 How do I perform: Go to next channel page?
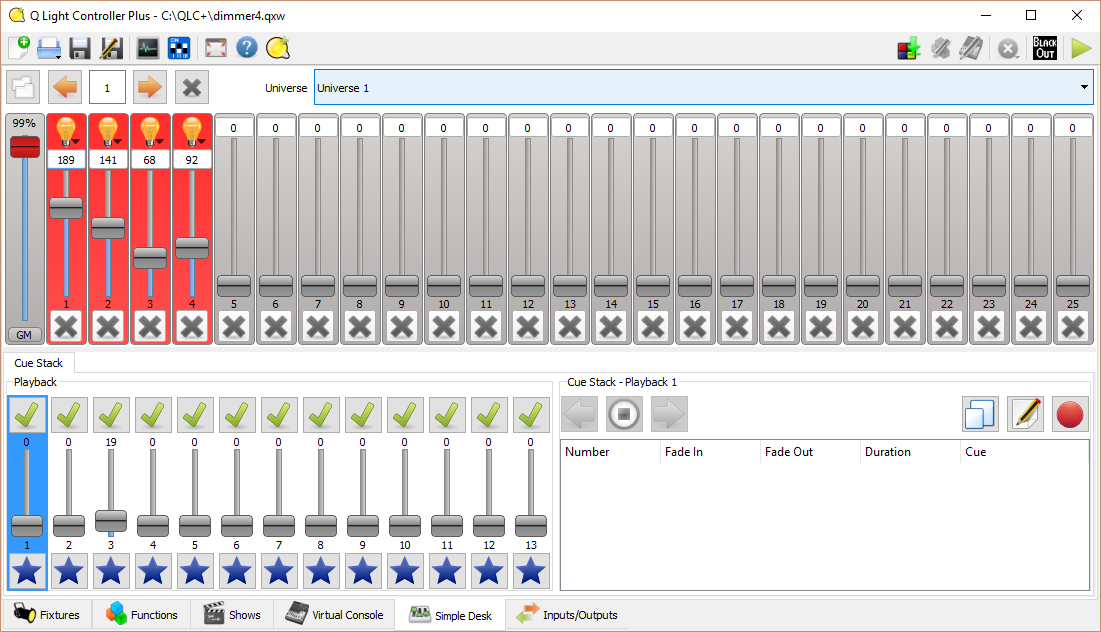pos(150,87)
